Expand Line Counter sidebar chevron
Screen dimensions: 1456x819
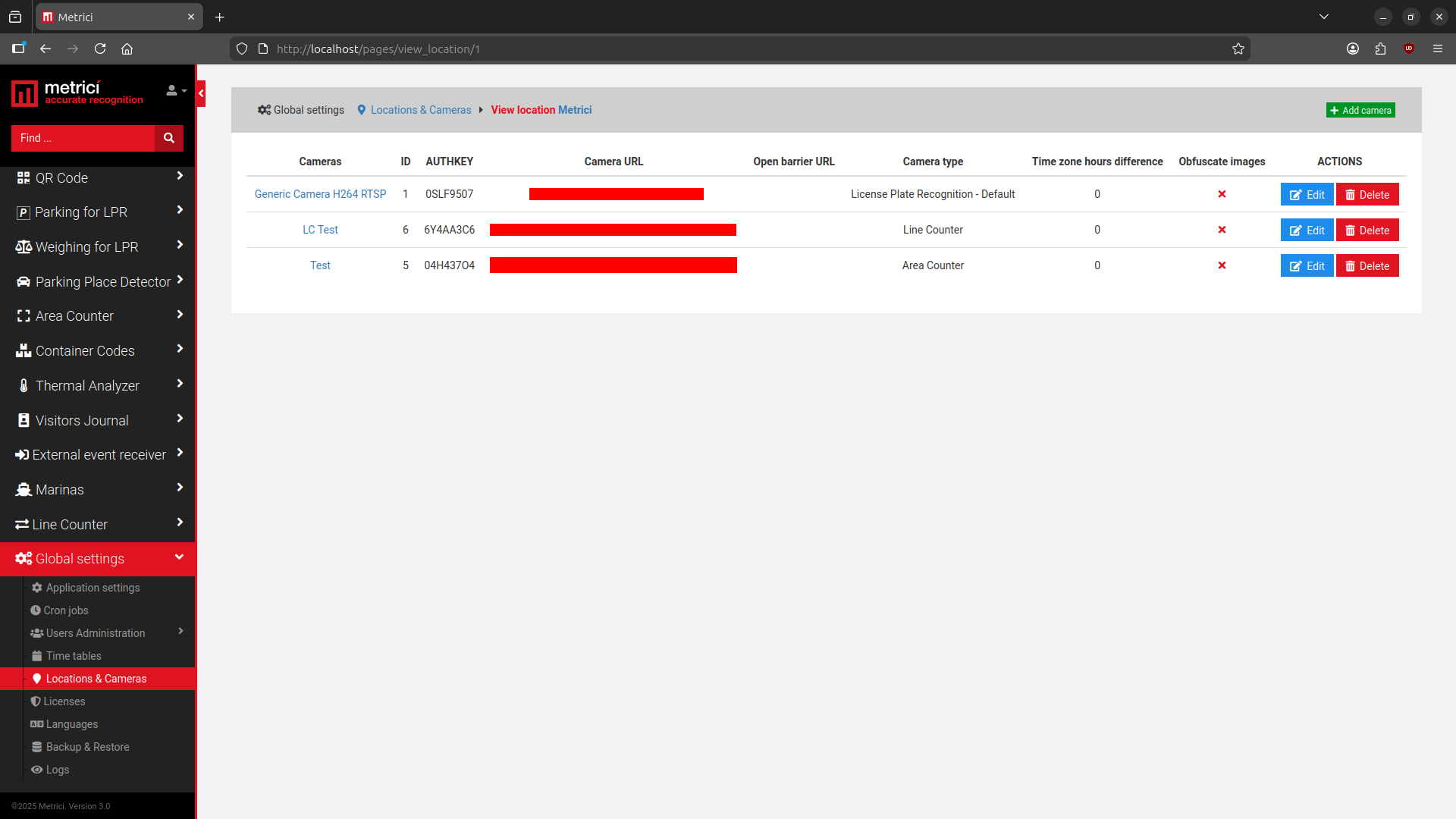pyautogui.click(x=180, y=522)
